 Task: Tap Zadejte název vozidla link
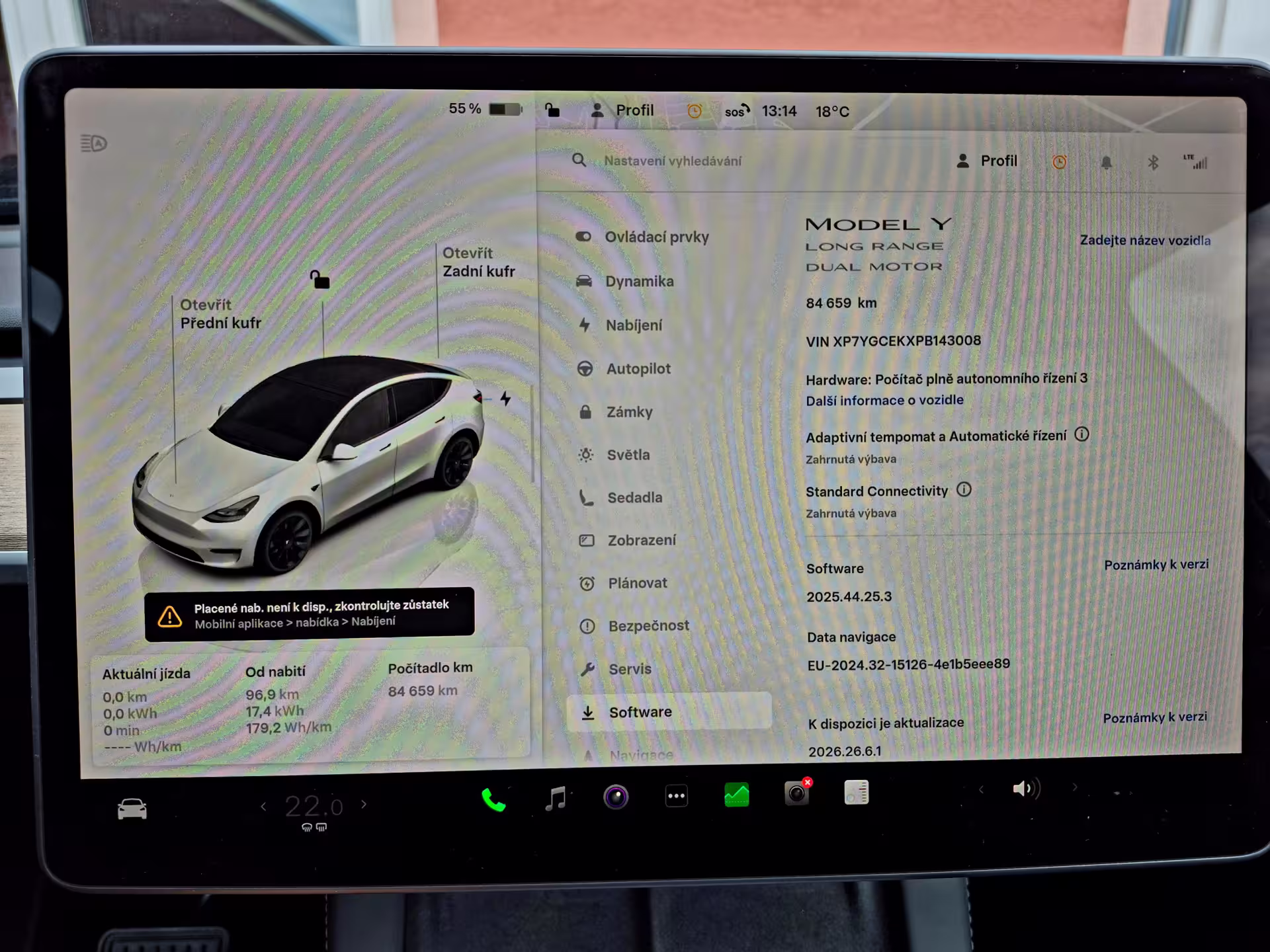coord(1145,240)
